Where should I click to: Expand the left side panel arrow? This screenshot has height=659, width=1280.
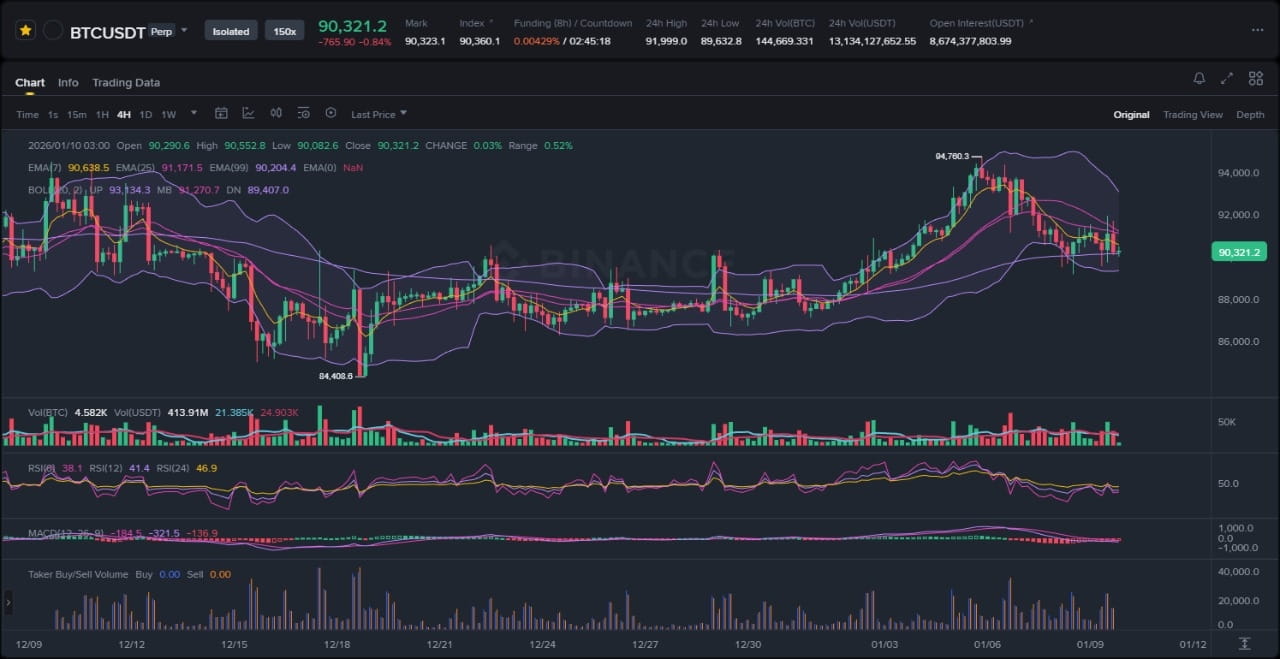coord(9,603)
